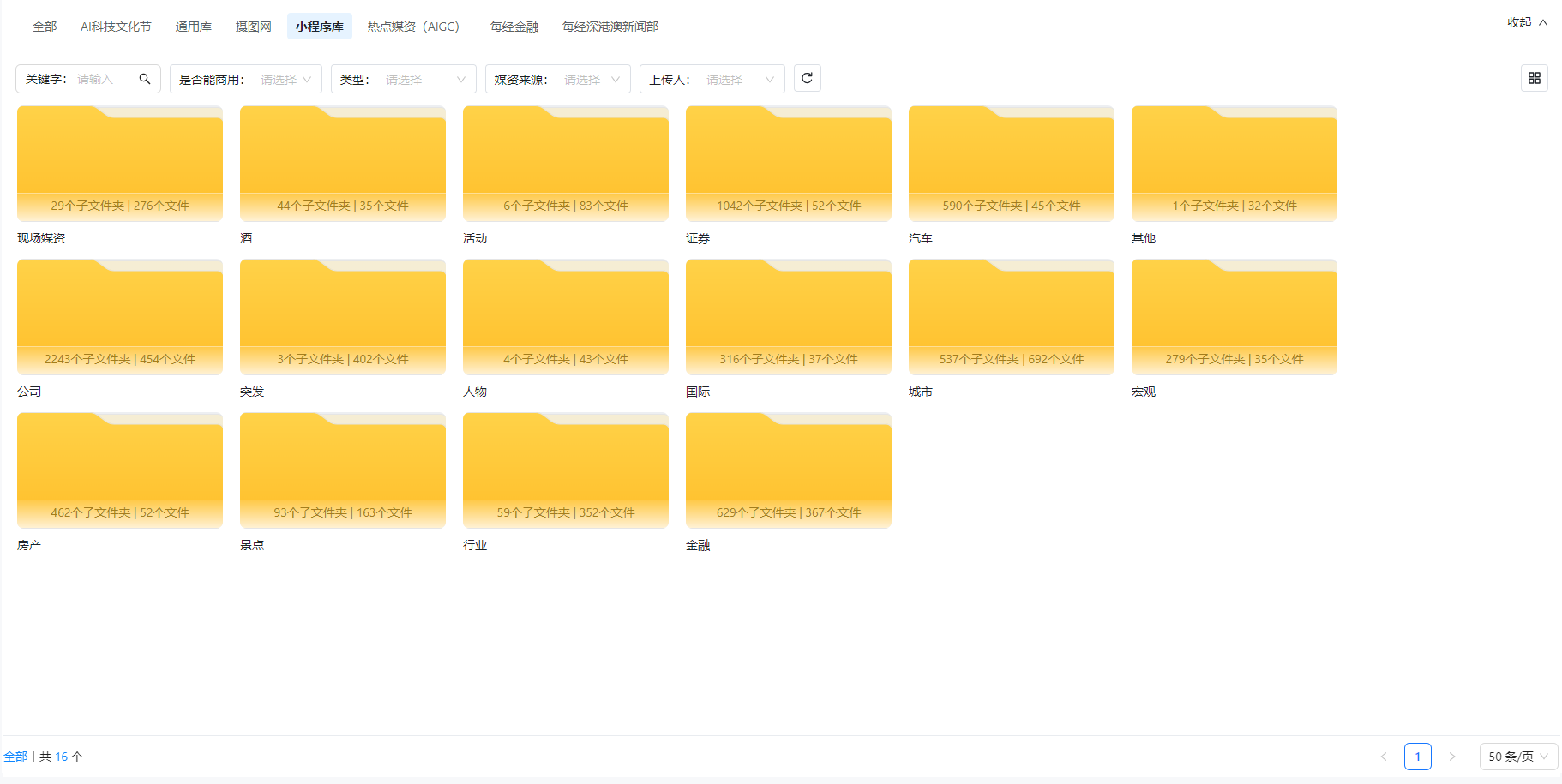The width and height of the screenshot is (1562, 784).
Task: Click the 全部 link at bottom left
Action: pos(15,757)
